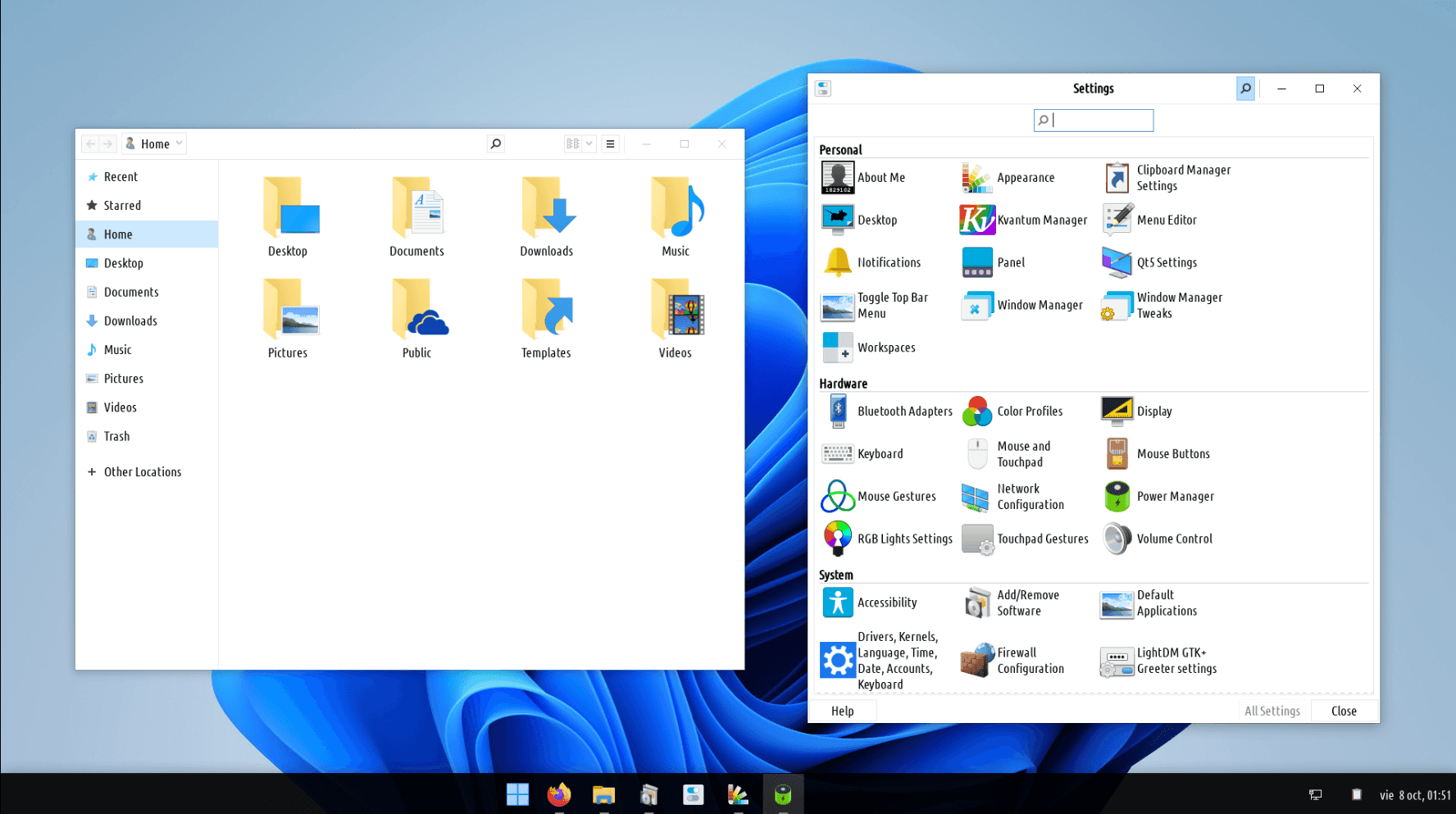The height and width of the screenshot is (814, 1456).
Task: Expand Other Locations in sidebar
Action: [142, 472]
